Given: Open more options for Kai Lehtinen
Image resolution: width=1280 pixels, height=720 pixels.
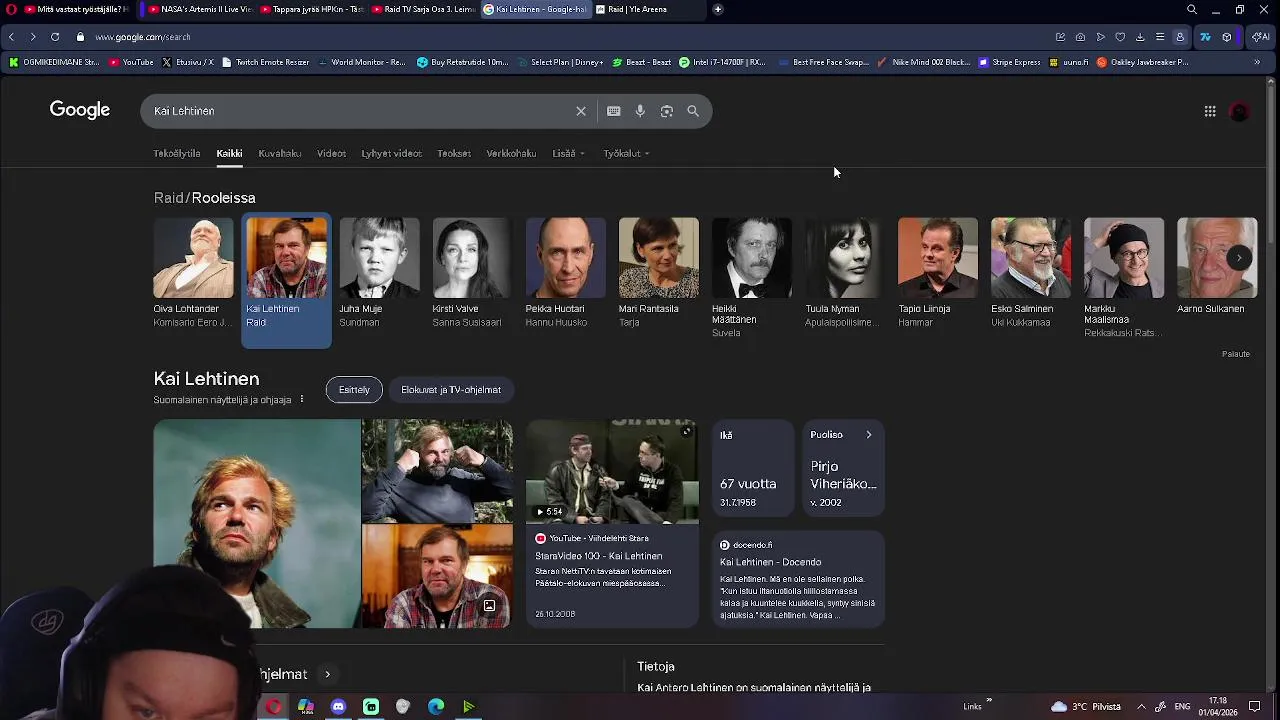Looking at the screenshot, I should pos(302,399).
